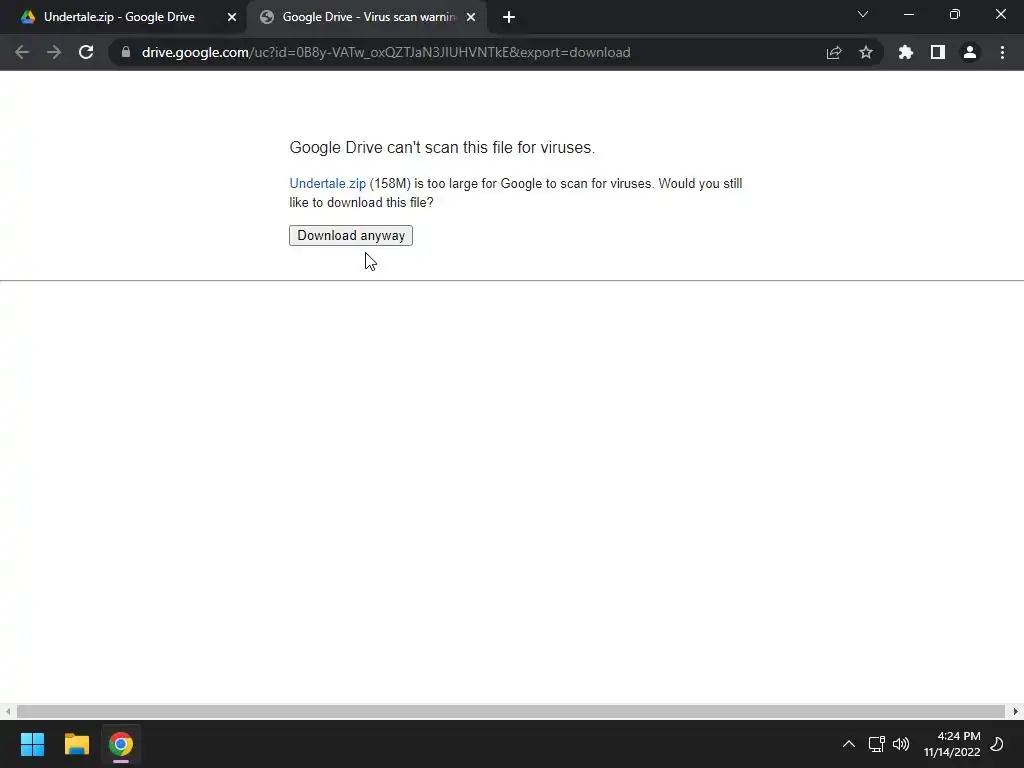The height and width of the screenshot is (768, 1024).
Task: Open File Explorer from the taskbar
Action: (76, 744)
